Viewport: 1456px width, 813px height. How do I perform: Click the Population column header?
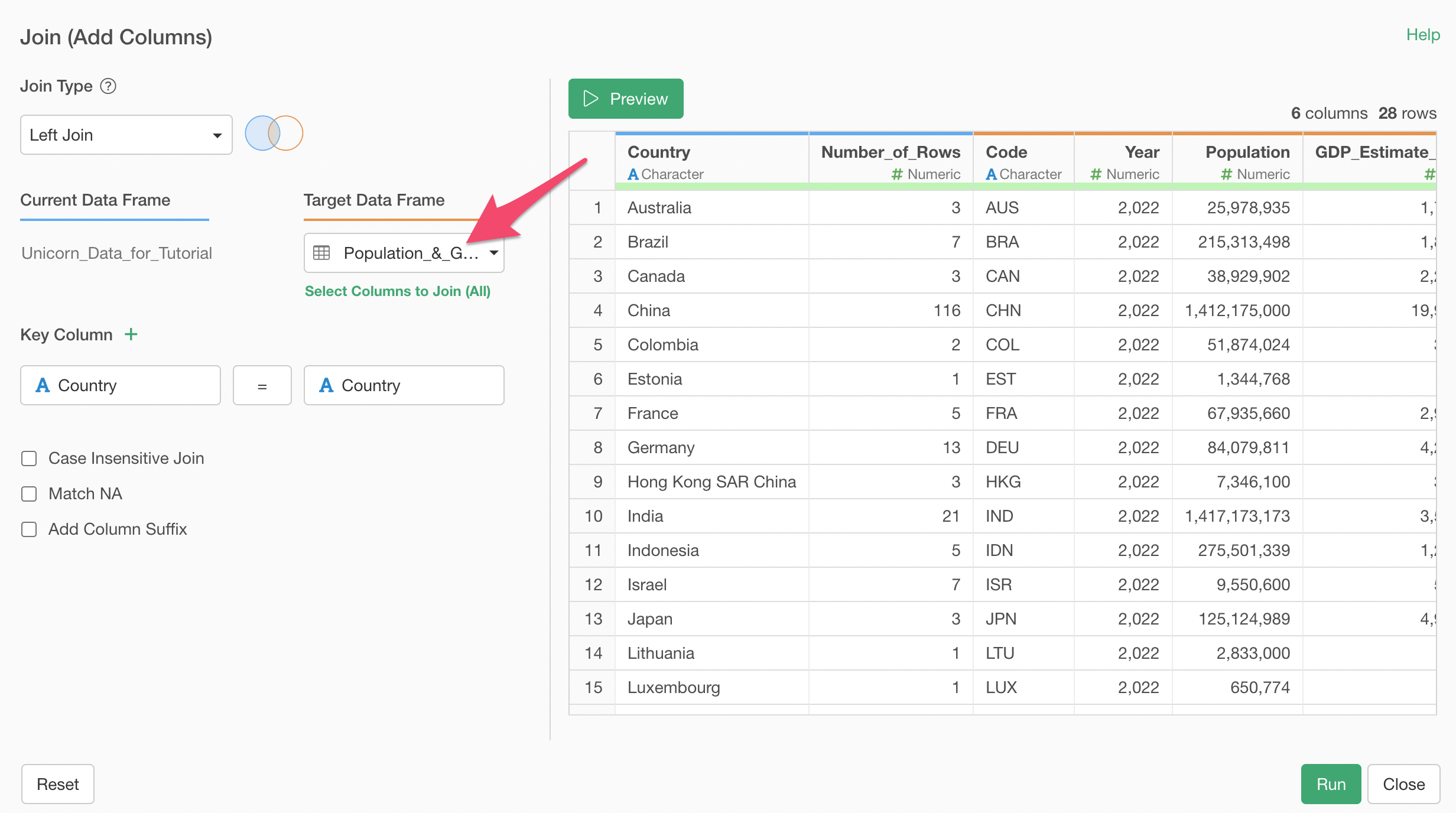[x=1247, y=152]
